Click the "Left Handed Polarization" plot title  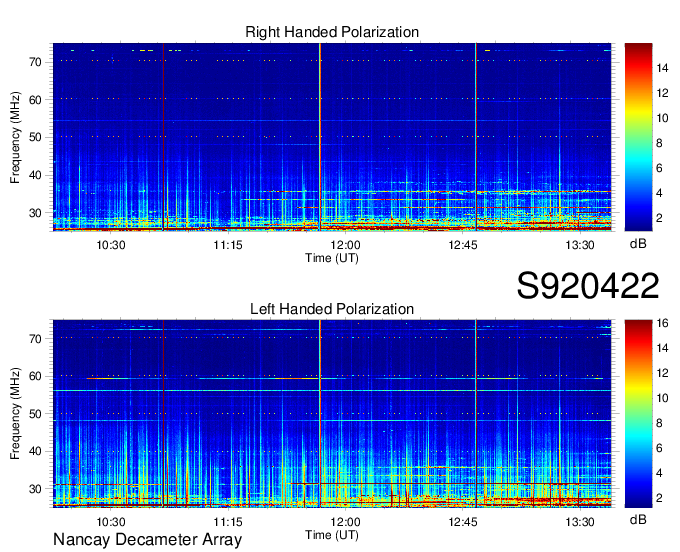(332, 309)
